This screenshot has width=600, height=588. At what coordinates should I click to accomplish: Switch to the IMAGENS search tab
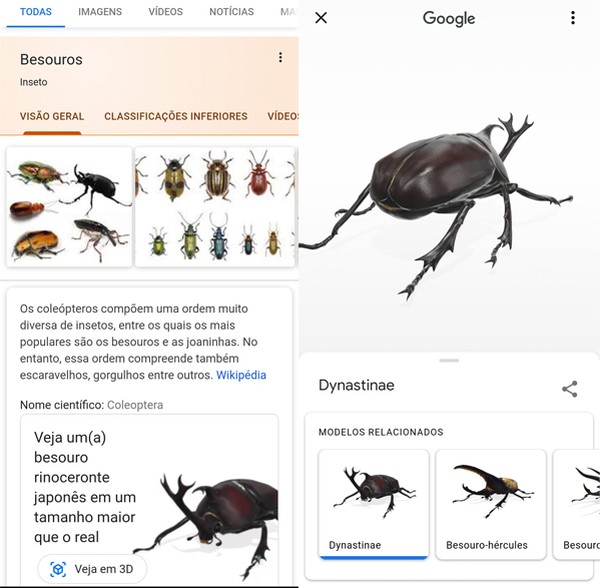pyautogui.click(x=100, y=12)
